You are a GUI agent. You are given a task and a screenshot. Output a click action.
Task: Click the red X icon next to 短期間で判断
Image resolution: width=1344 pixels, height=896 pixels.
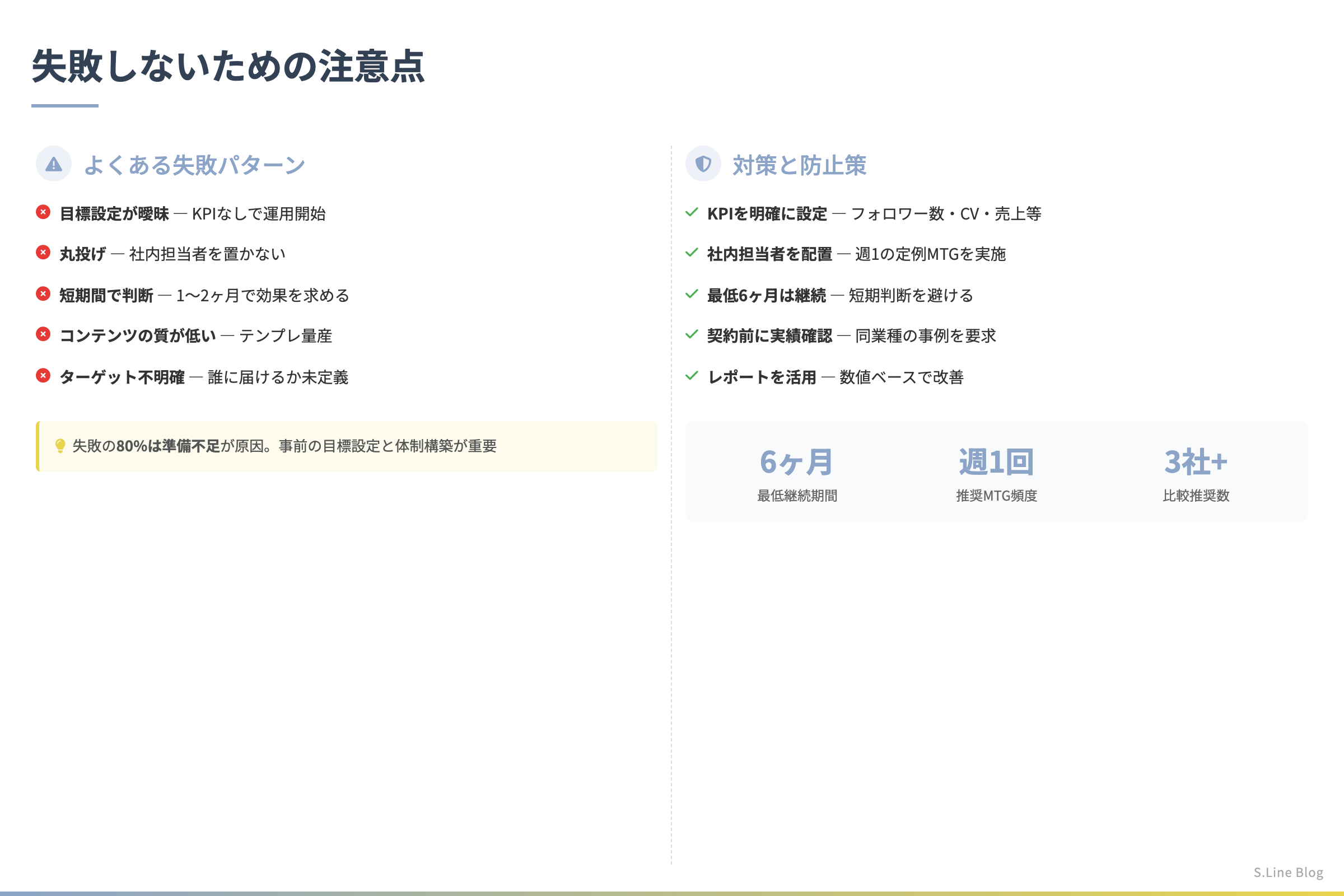click(x=43, y=293)
